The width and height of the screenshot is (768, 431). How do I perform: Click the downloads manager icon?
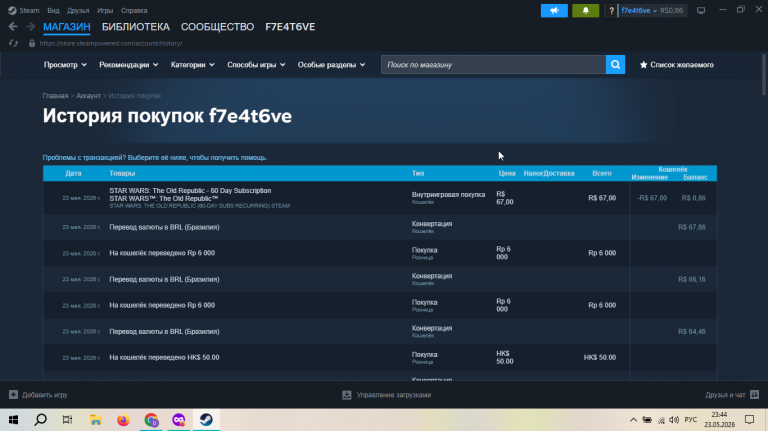[347, 395]
